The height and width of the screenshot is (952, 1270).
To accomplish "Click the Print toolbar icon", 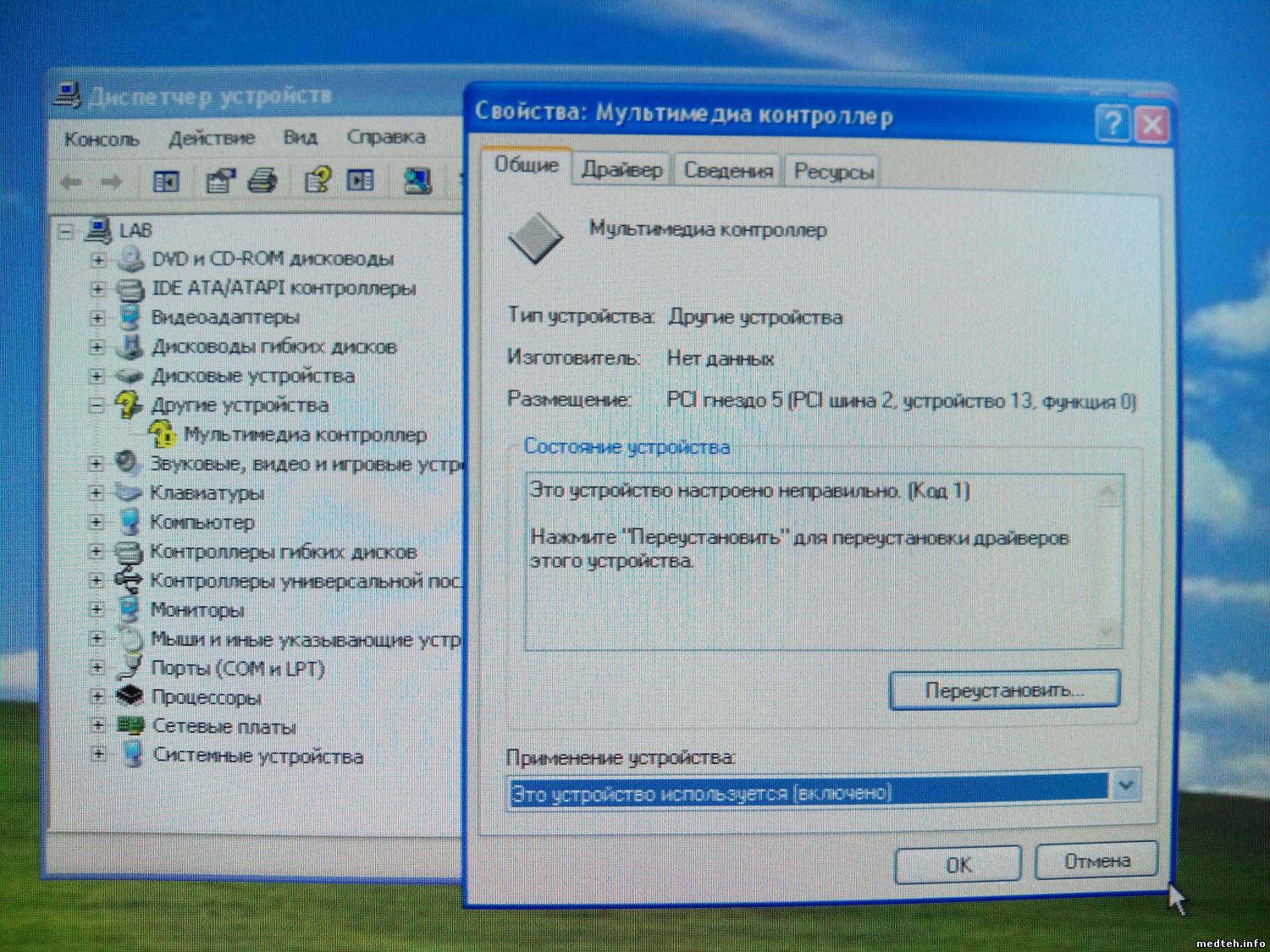I will click(x=263, y=180).
